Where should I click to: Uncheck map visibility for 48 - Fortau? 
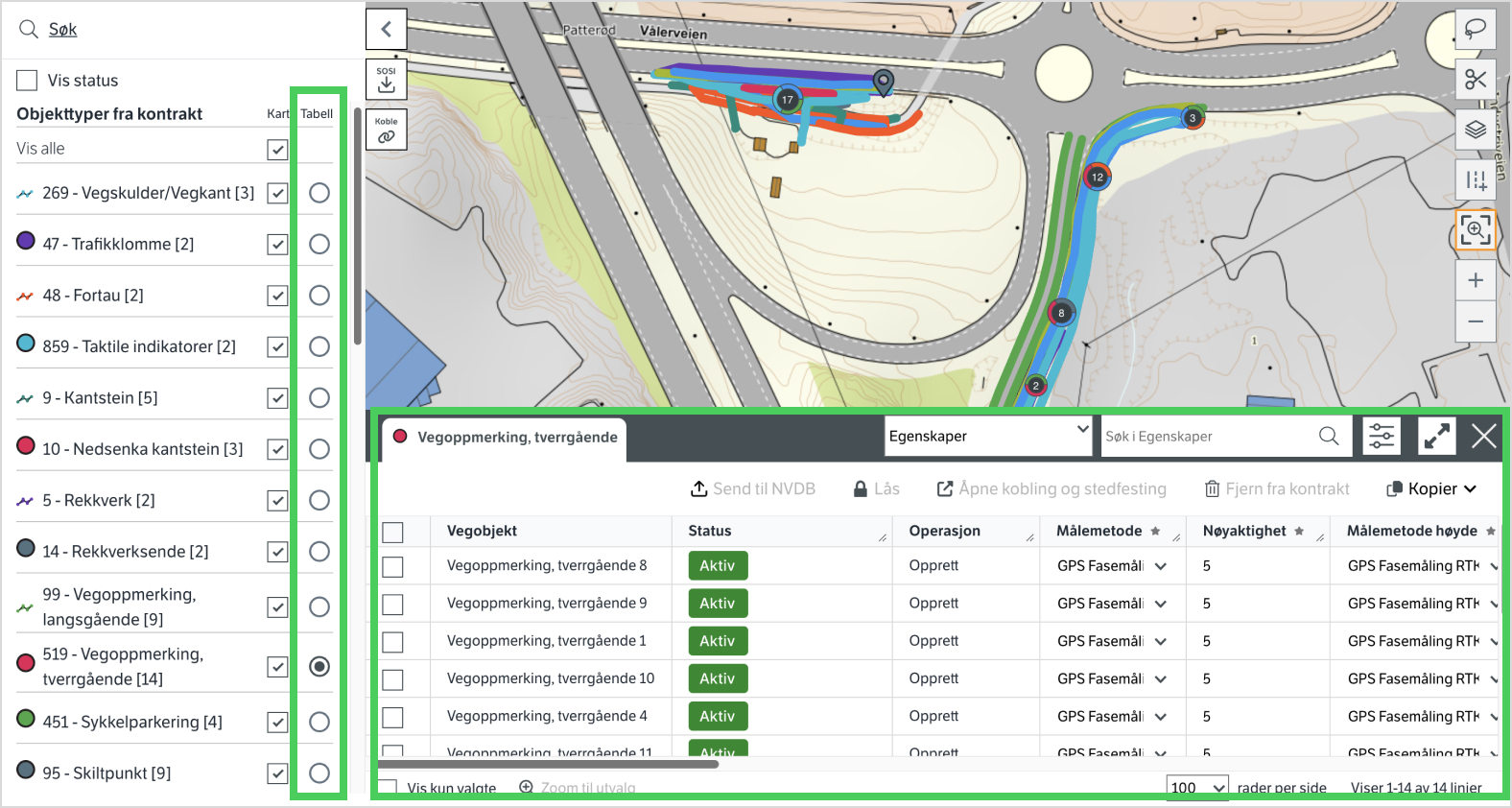(277, 296)
